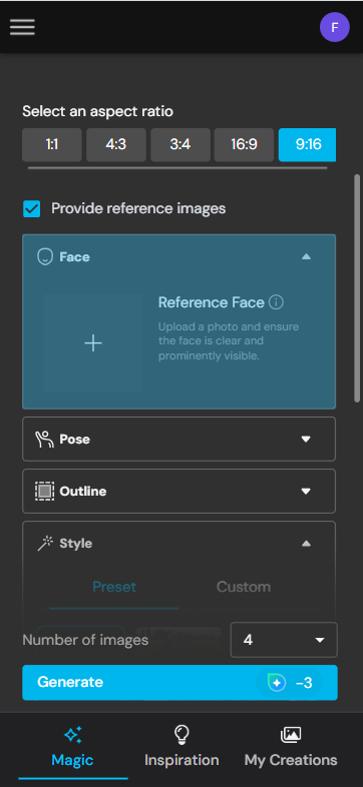The image size is (363, 787).
Task: Click the Inspiration lightbulb icon
Action: click(181, 735)
